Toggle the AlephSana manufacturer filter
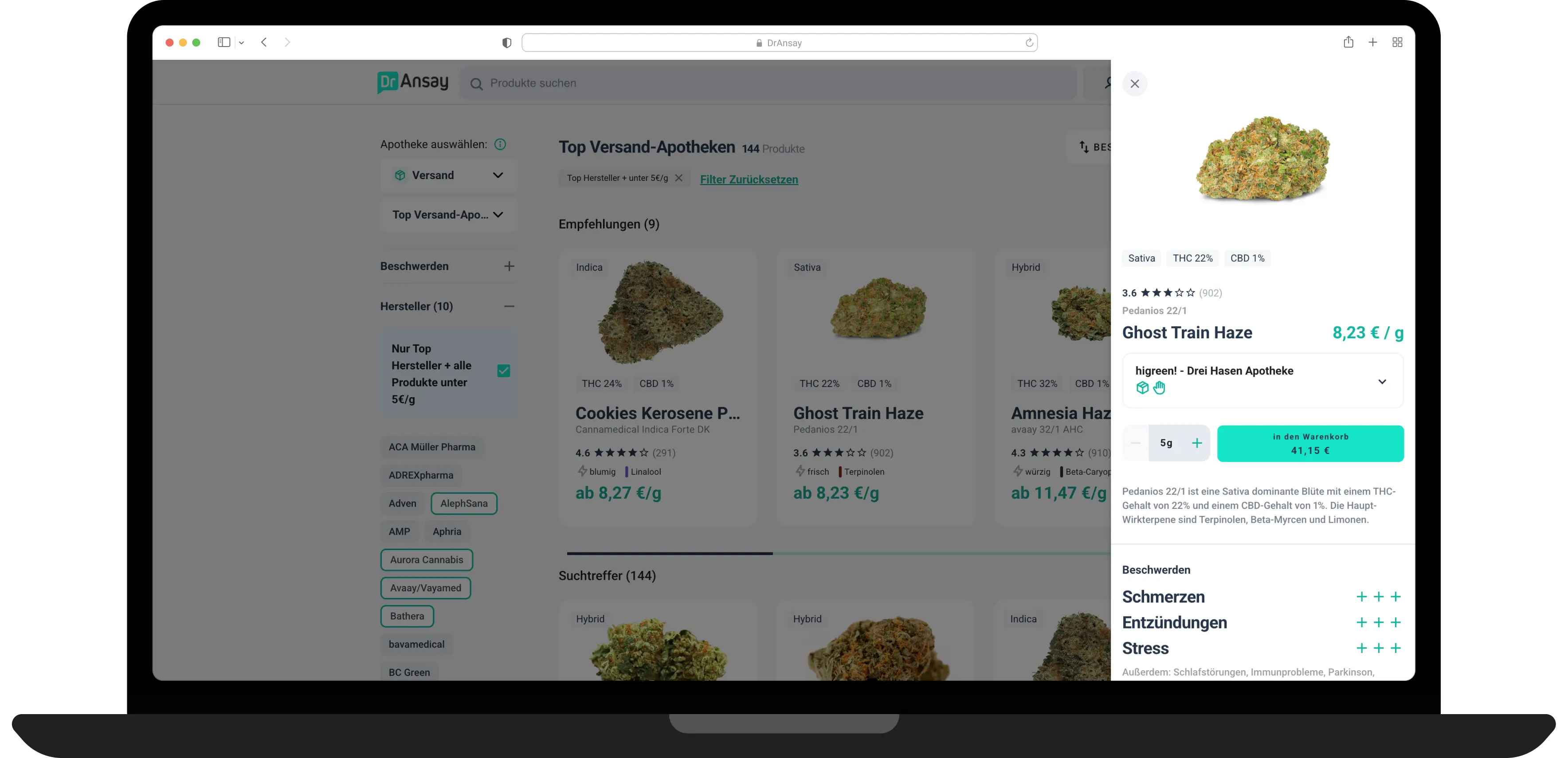1568x758 pixels. pos(464,503)
